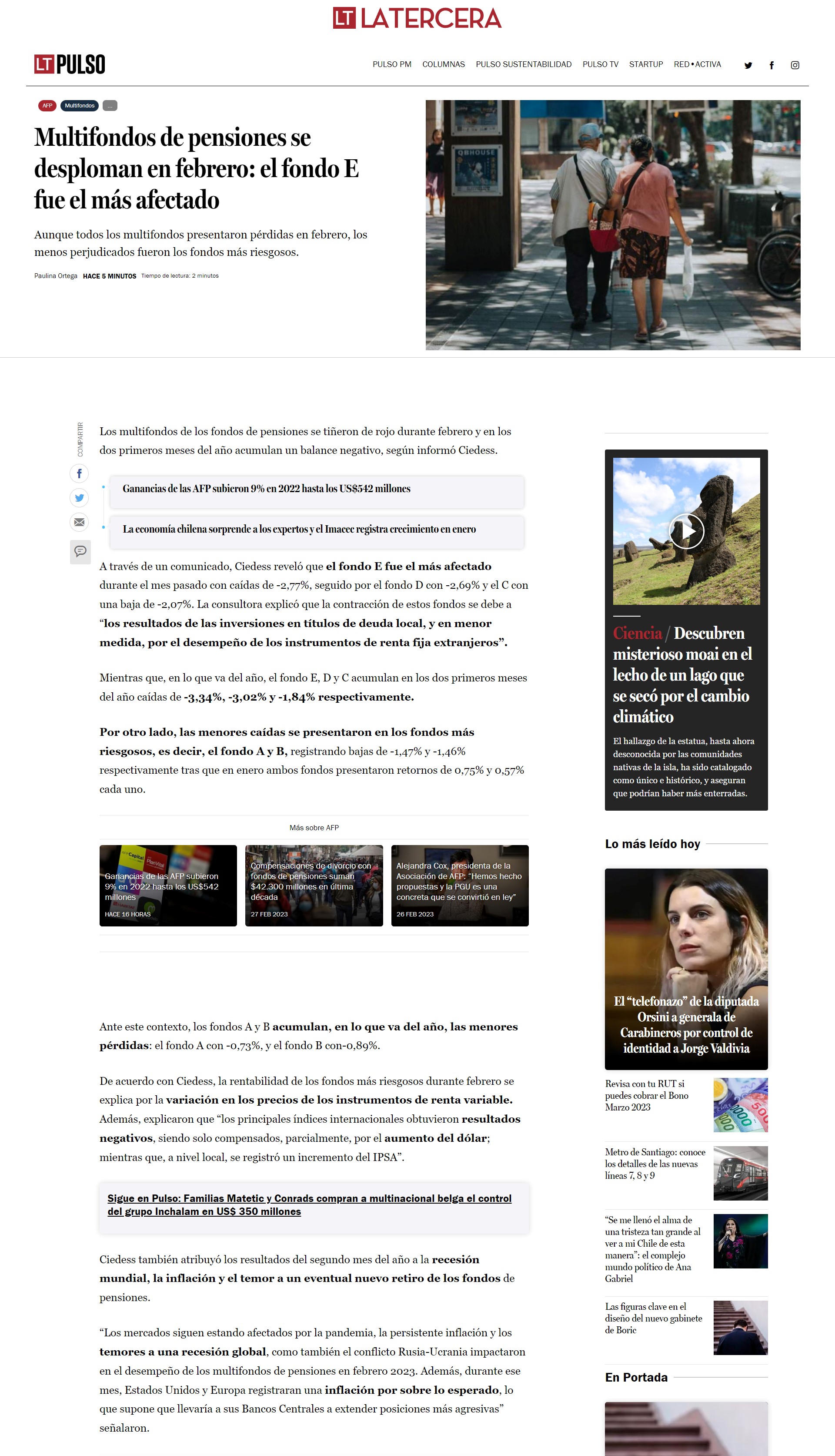Open Ana Gabriel article link
Screen dimensions: 835x1456
pos(653,1249)
